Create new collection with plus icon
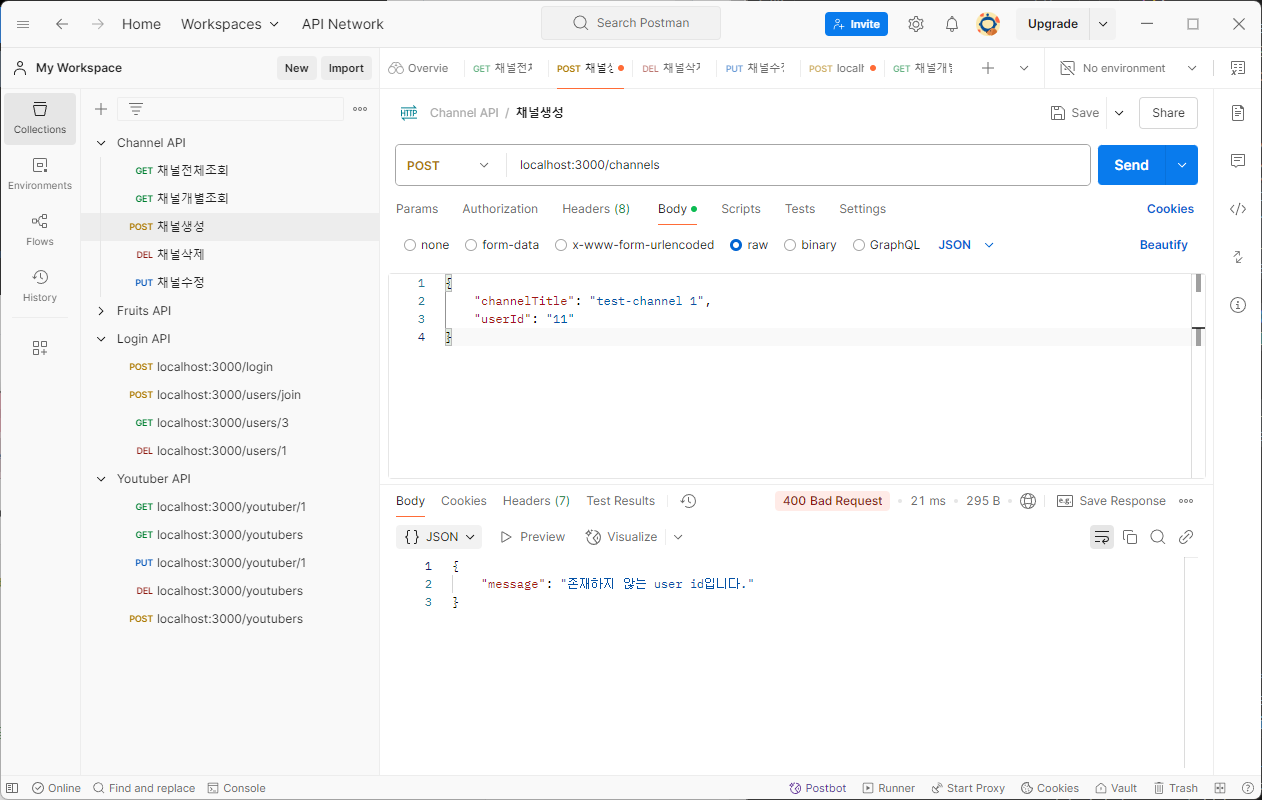Image resolution: width=1262 pixels, height=800 pixels. tap(101, 109)
